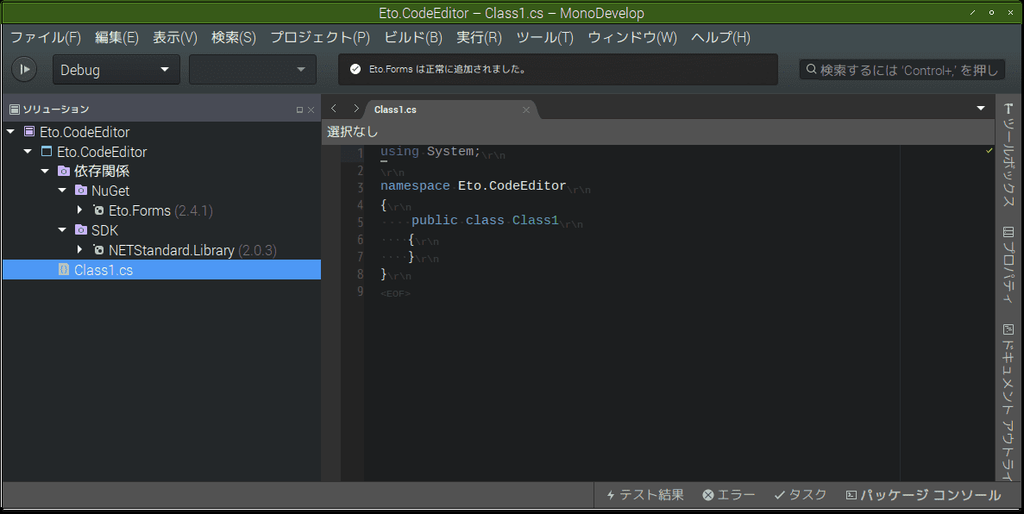The image size is (1024, 514).
Task: Click the Class1.cs file icon in tree
Action: coord(64,269)
